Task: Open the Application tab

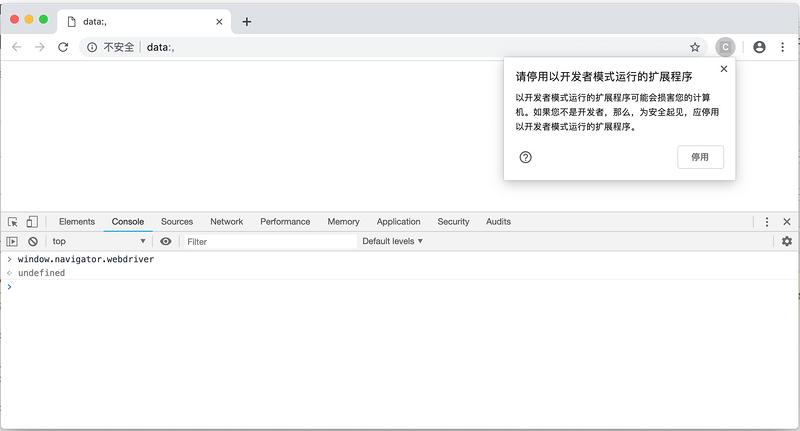Action: [x=398, y=222]
